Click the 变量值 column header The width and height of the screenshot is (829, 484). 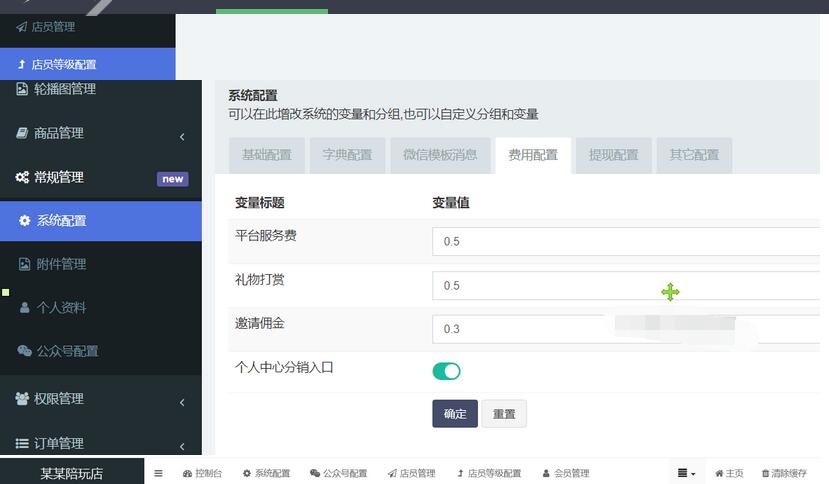tap(451, 203)
